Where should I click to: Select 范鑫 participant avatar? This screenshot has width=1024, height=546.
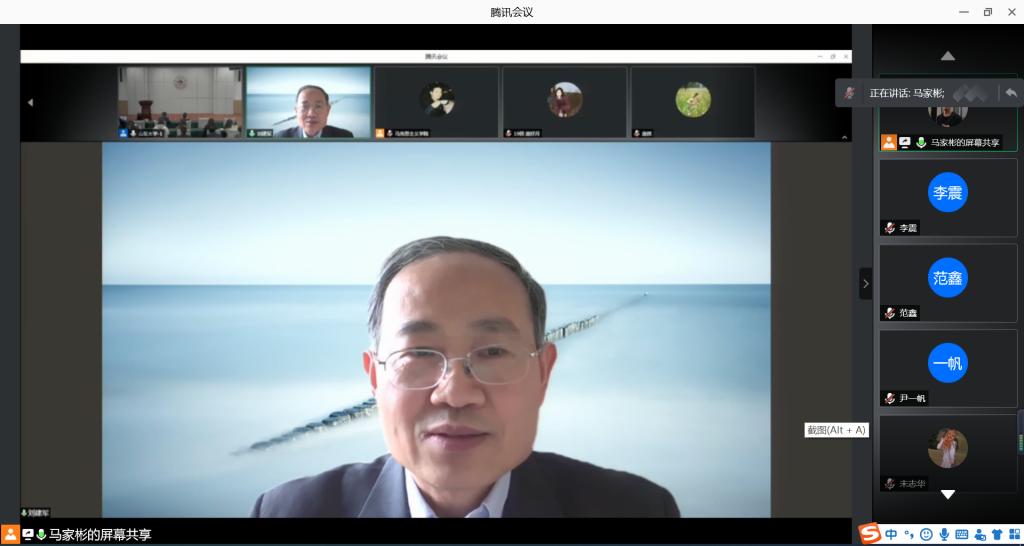947,278
